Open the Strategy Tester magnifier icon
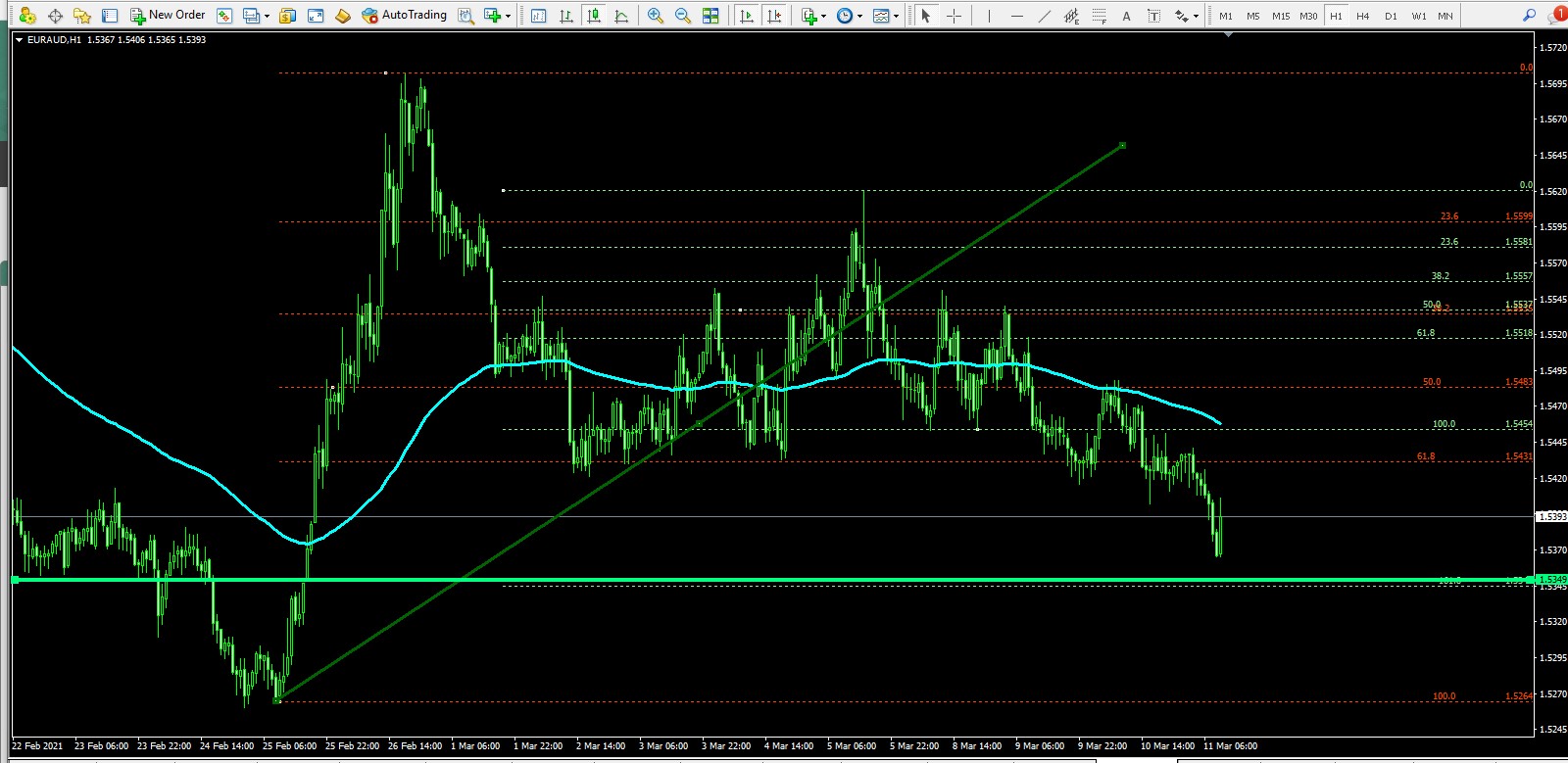Screen dimensions: 1568x763 tap(466, 16)
